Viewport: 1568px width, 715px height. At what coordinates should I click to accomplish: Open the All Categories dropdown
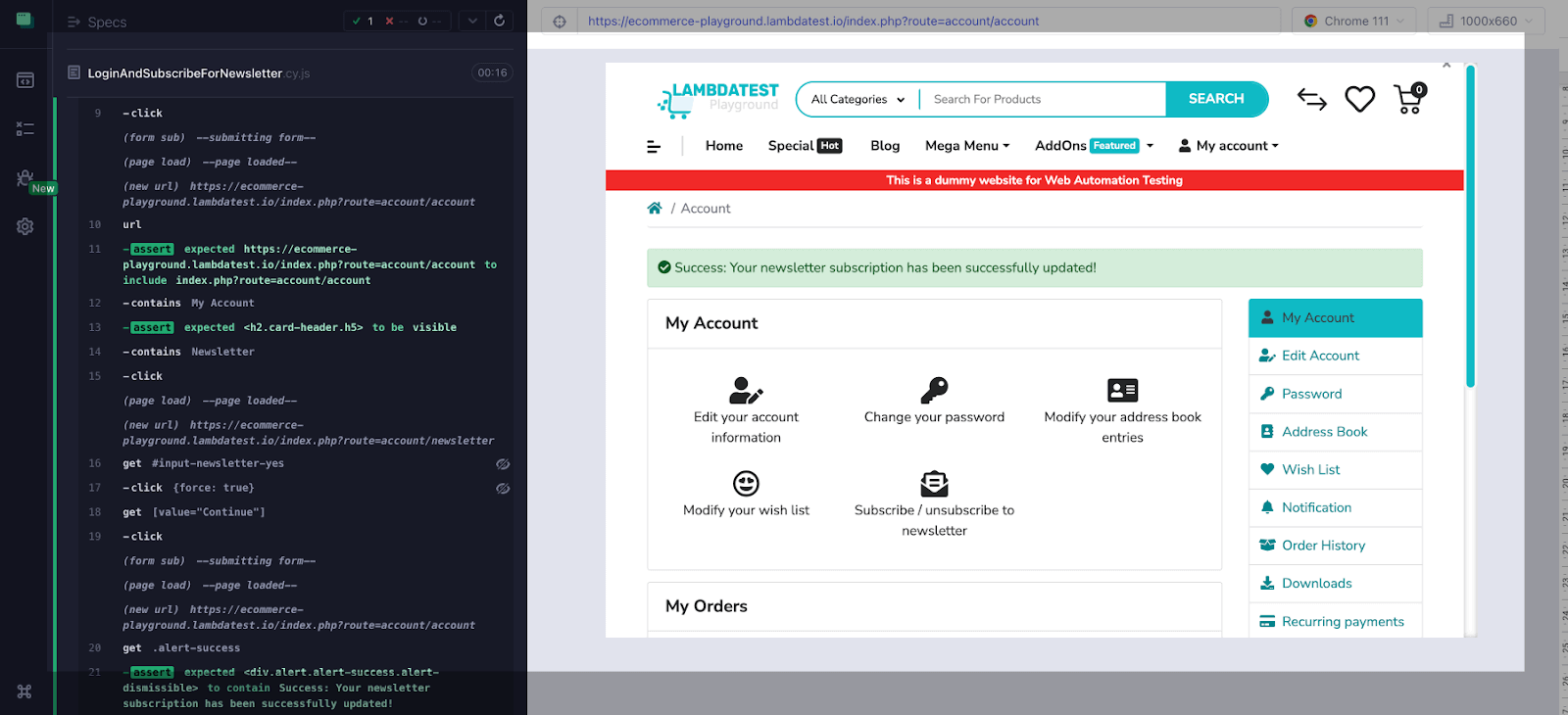click(x=857, y=99)
